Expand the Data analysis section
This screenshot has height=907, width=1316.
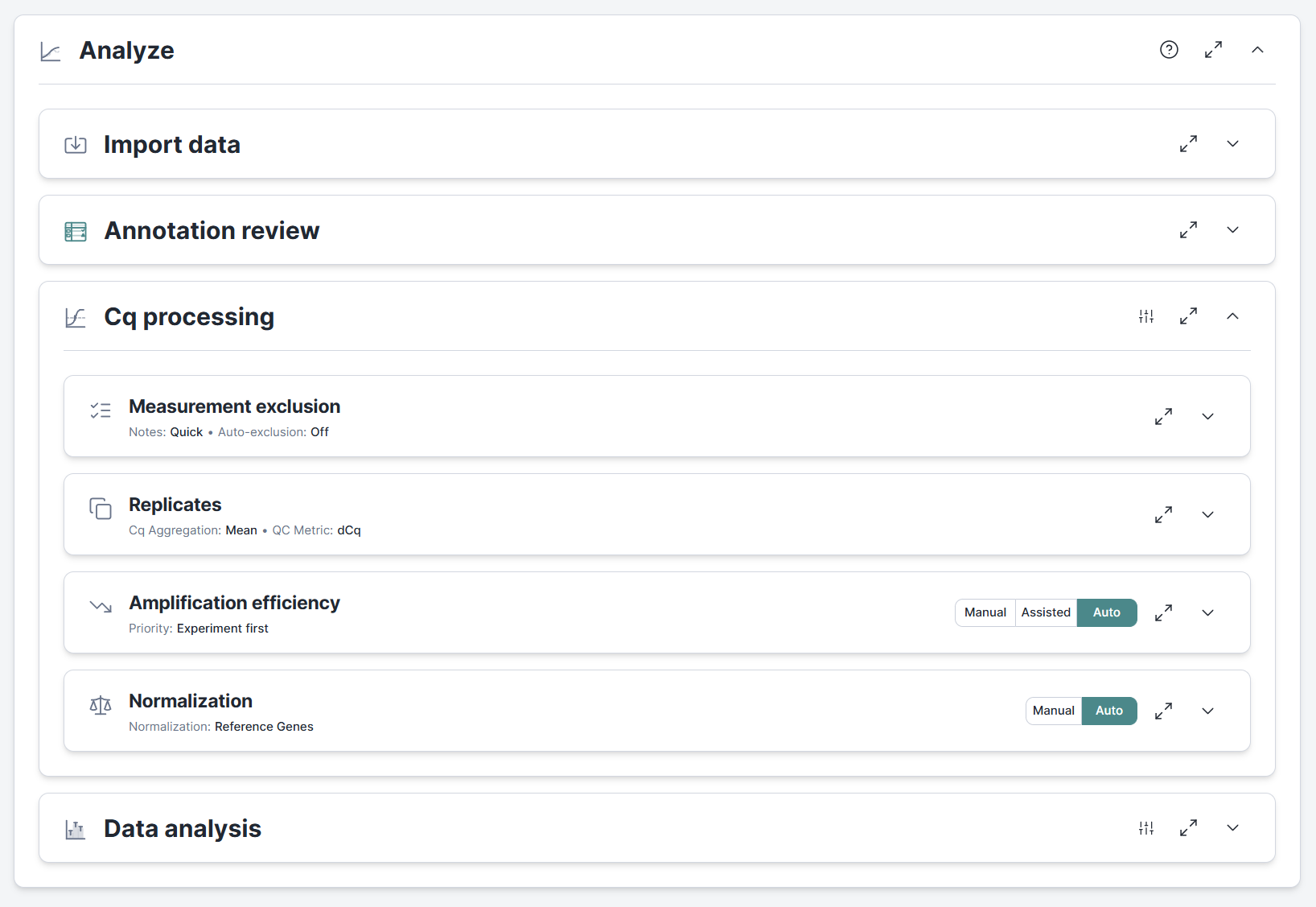[1232, 827]
